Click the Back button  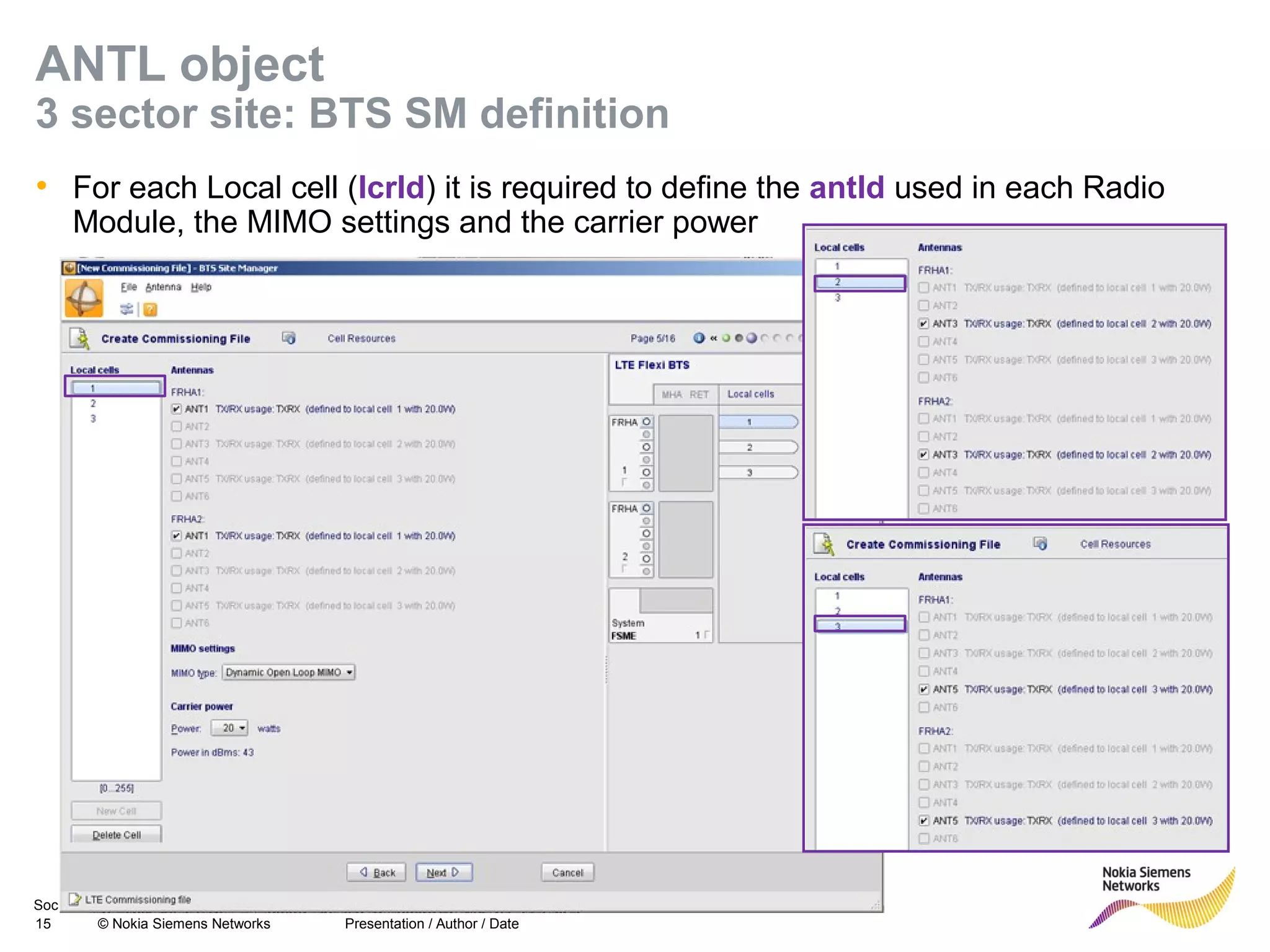coord(376,872)
